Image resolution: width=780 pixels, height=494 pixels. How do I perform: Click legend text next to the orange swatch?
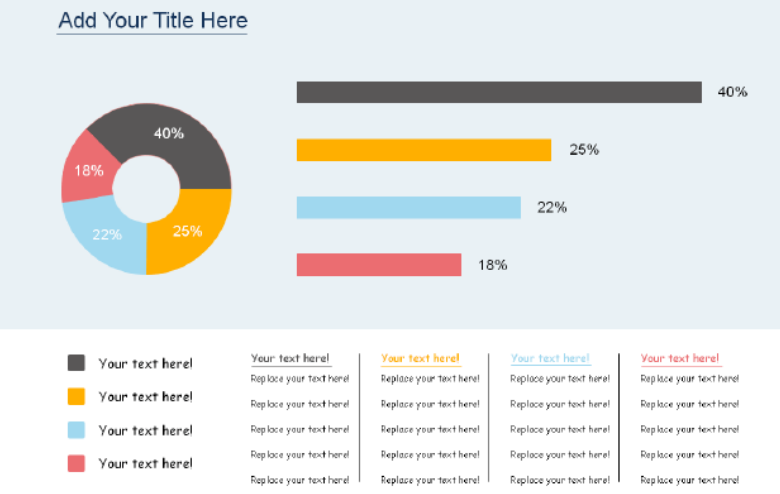point(145,397)
